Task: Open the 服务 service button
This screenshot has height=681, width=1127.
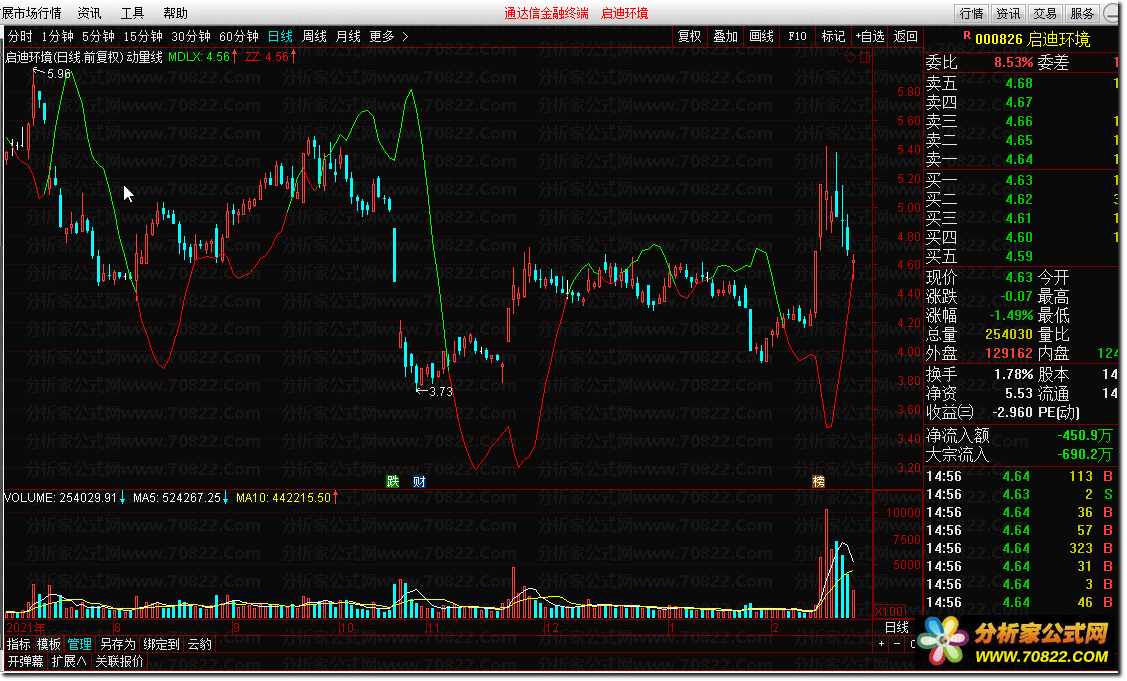Action: [x=1082, y=13]
